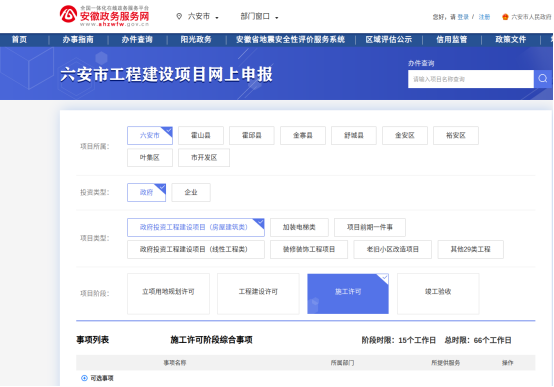This screenshot has width=554, height=387.
Task: Click the Anhui government service logo
Action: pos(104,16)
